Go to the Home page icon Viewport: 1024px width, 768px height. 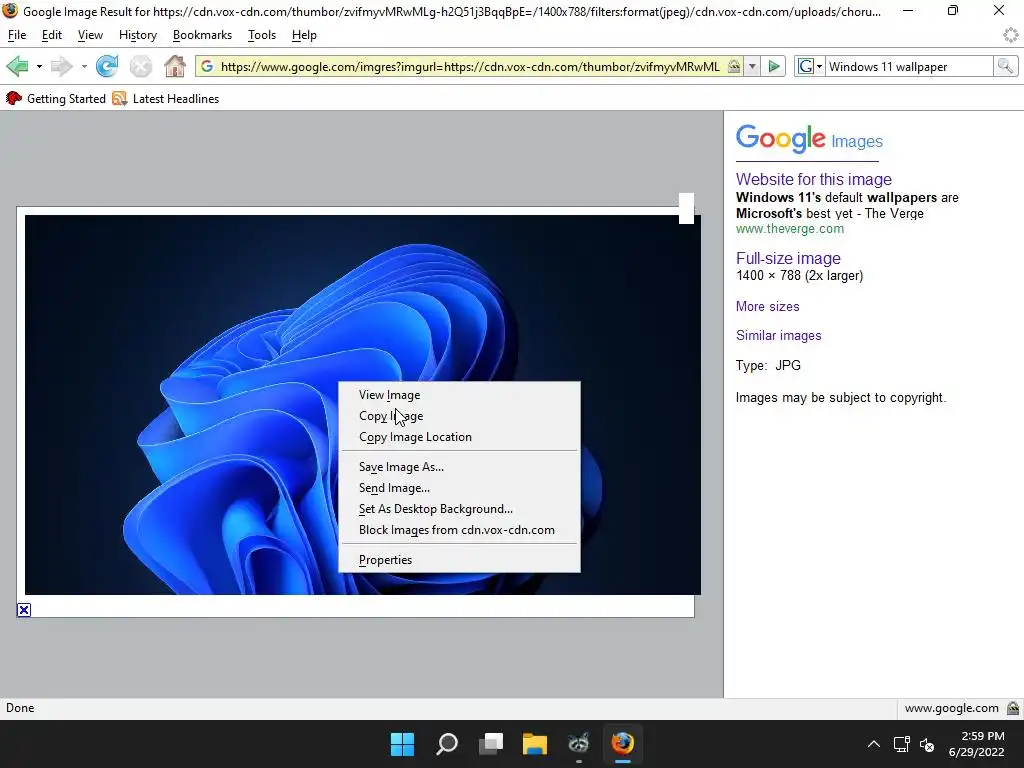coord(174,66)
